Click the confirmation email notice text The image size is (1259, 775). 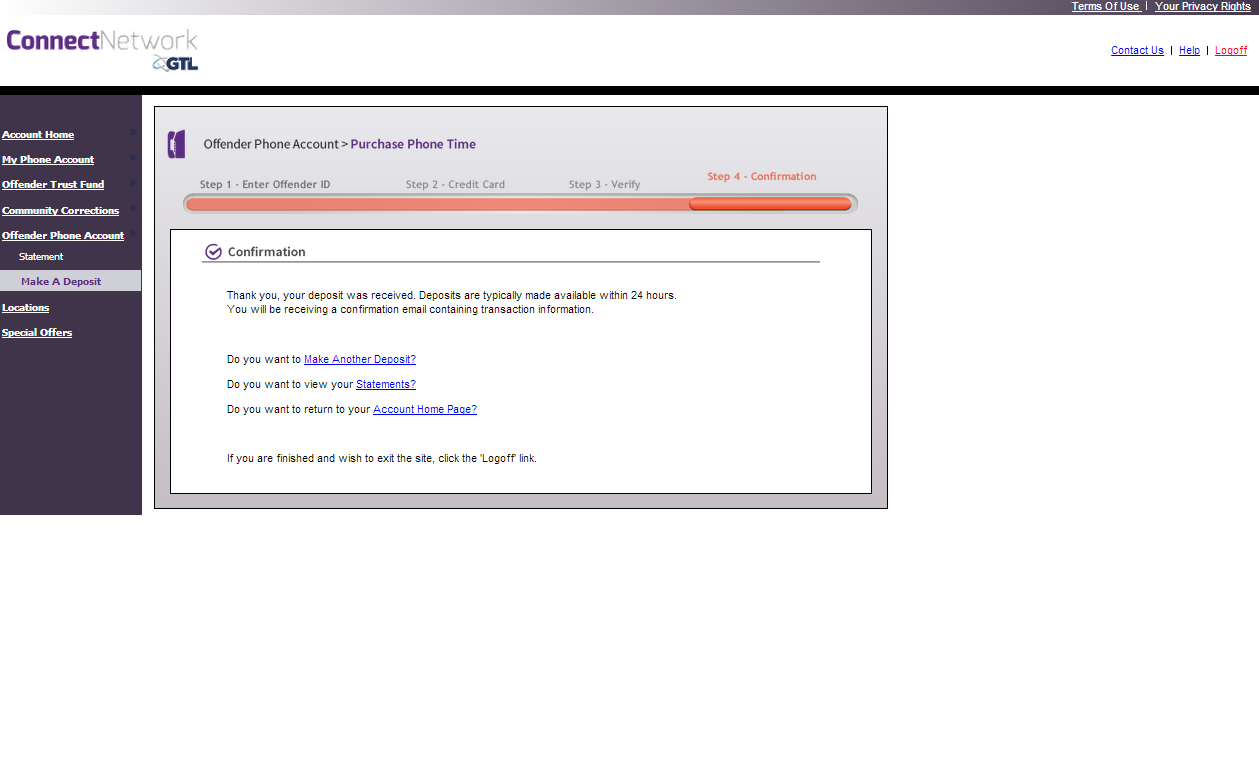[410, 310]
